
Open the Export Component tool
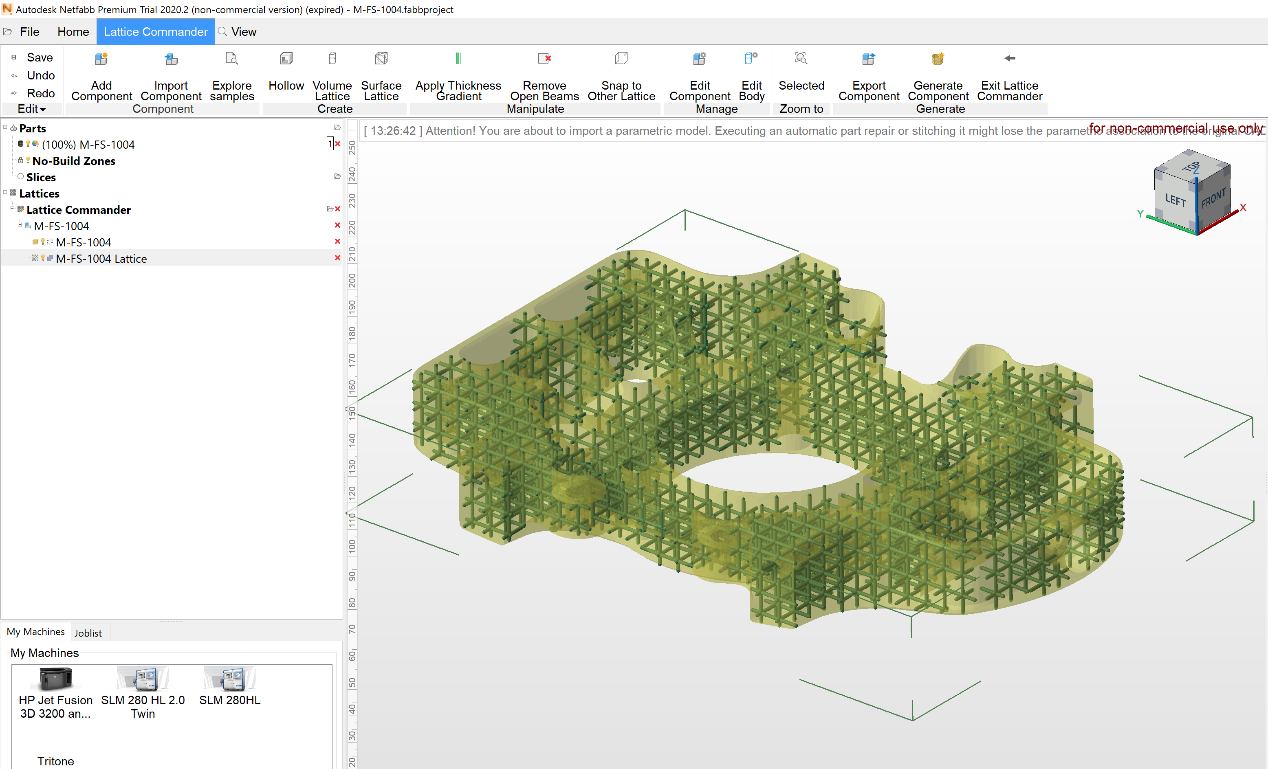tap(869, 75)
